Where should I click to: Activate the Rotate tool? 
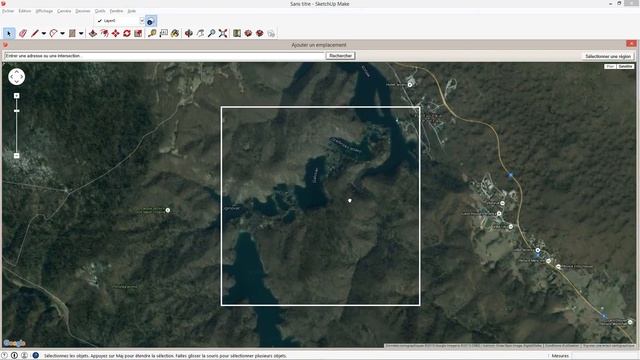127,33
